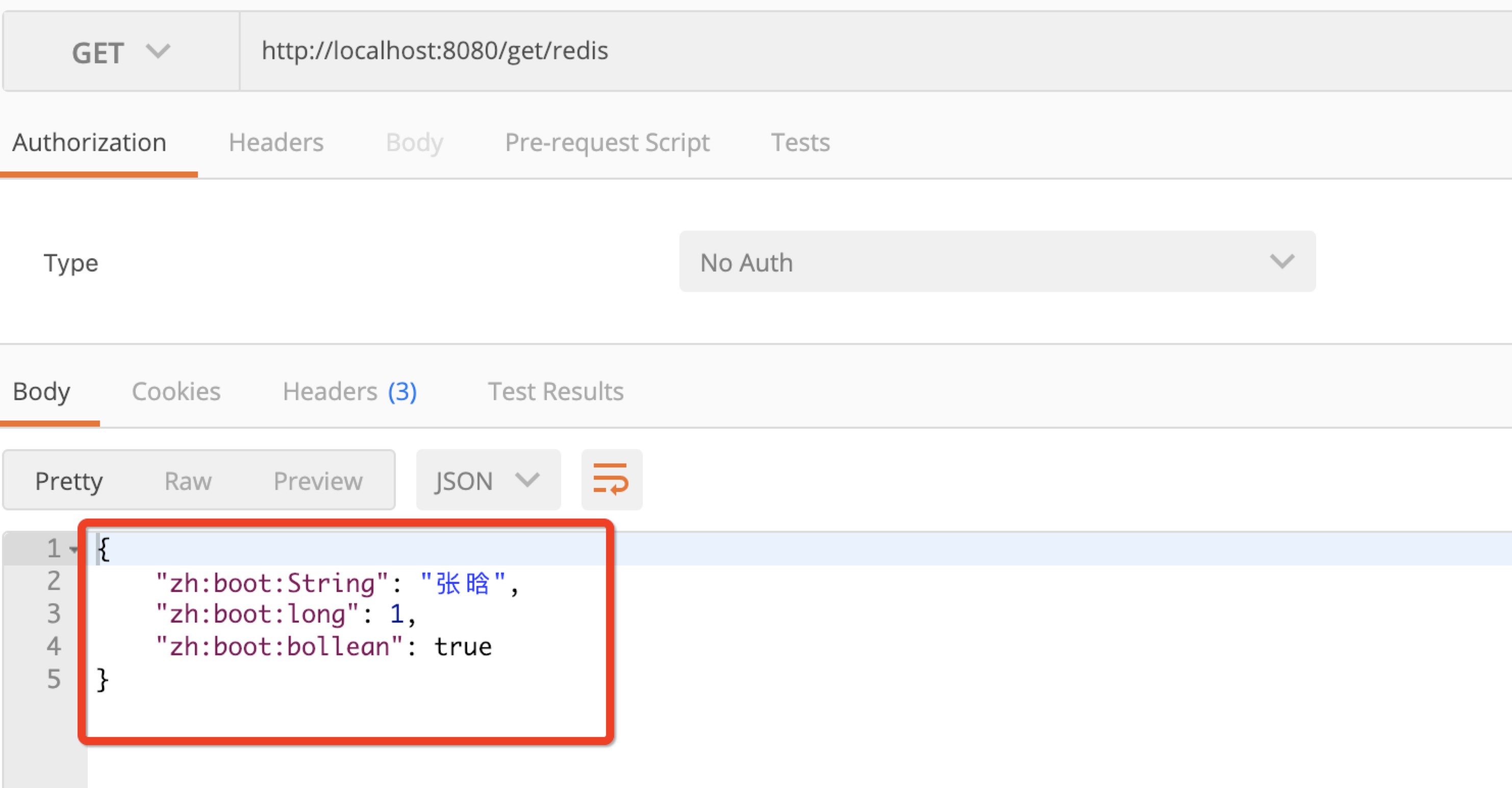View response Headers (3) tab
Image resolution: width=1512 pixels, height=788 pixels.
tap(349, 391)
